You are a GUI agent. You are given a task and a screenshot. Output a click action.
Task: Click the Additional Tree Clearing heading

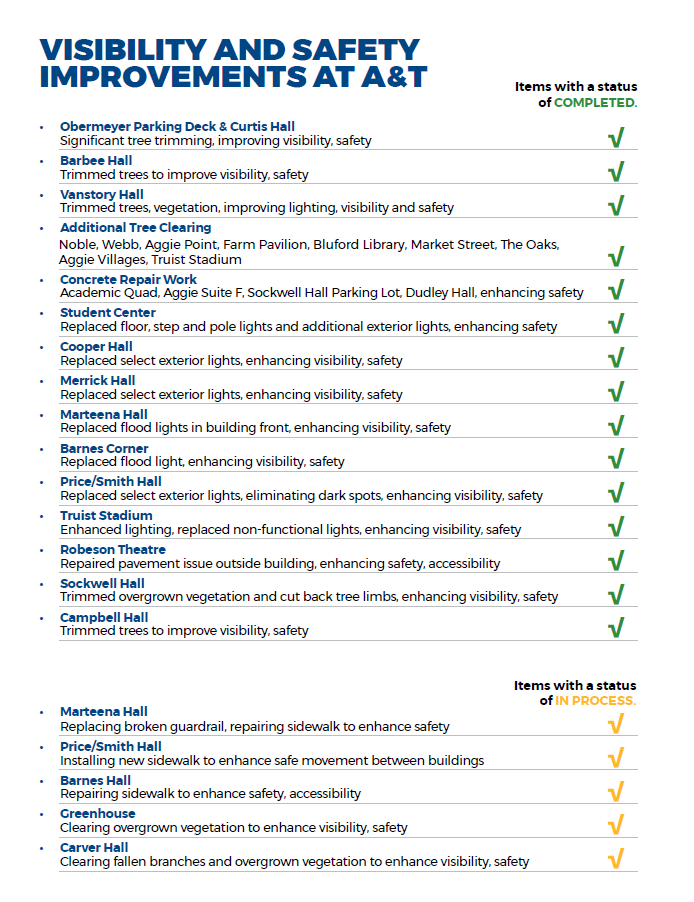135,228
